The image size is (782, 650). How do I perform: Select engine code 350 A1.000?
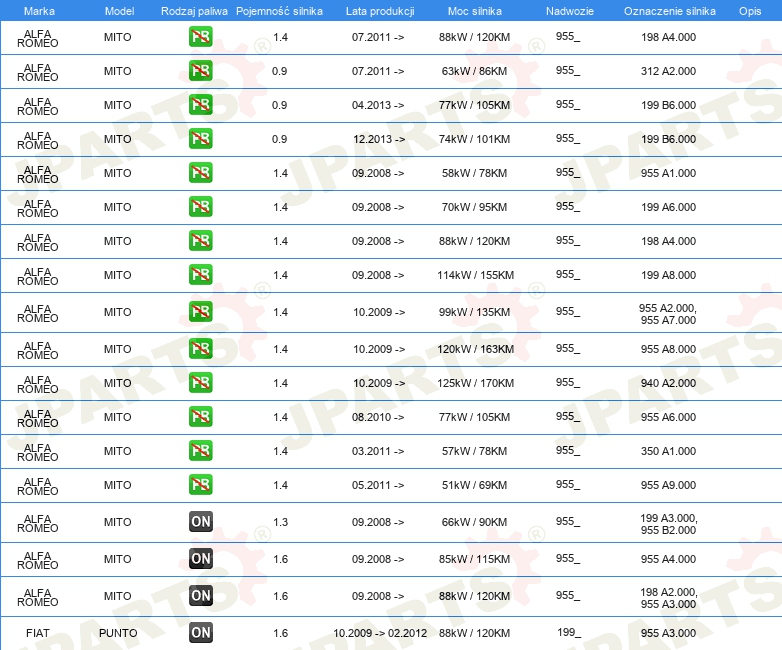tap(668, 451)
